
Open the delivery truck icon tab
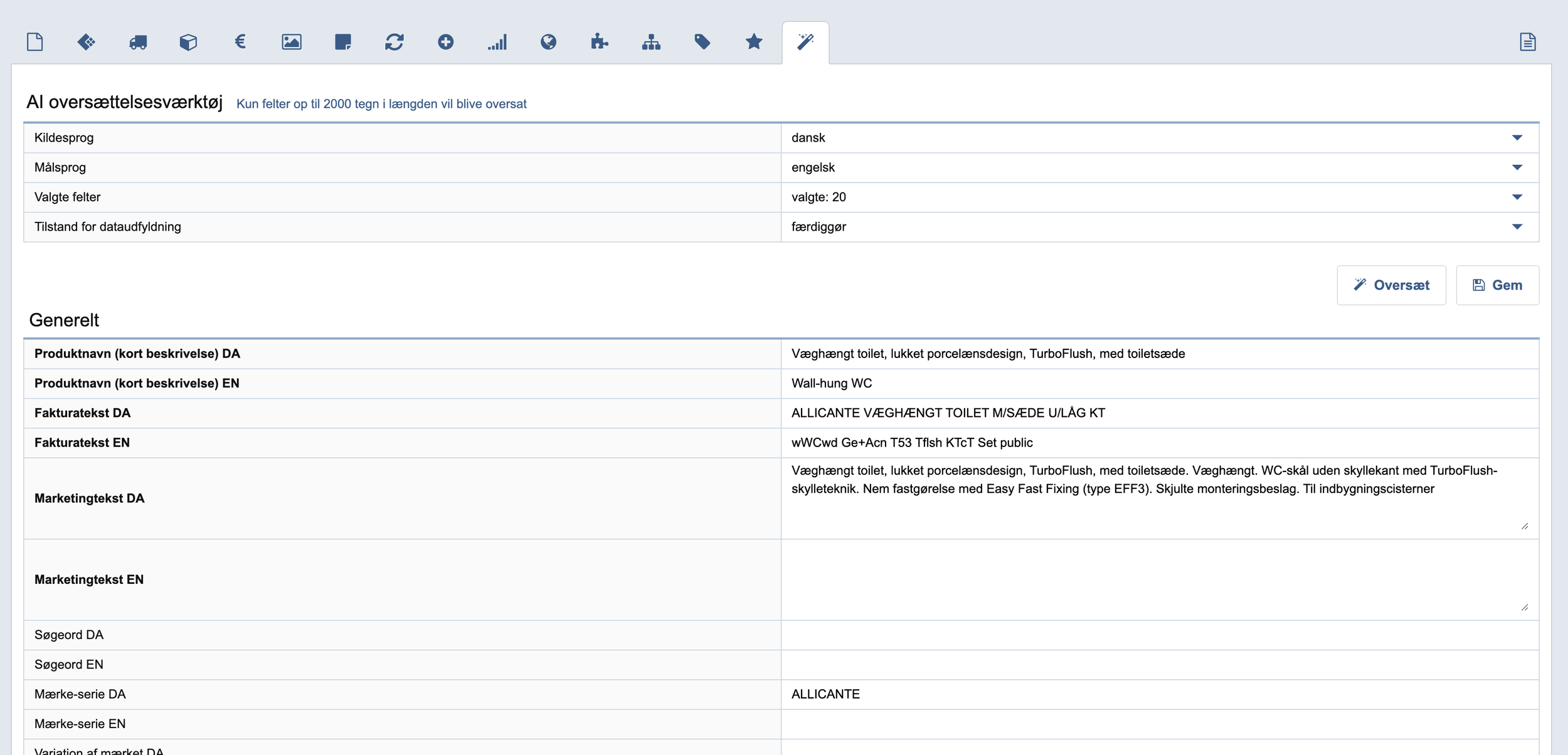138,42
